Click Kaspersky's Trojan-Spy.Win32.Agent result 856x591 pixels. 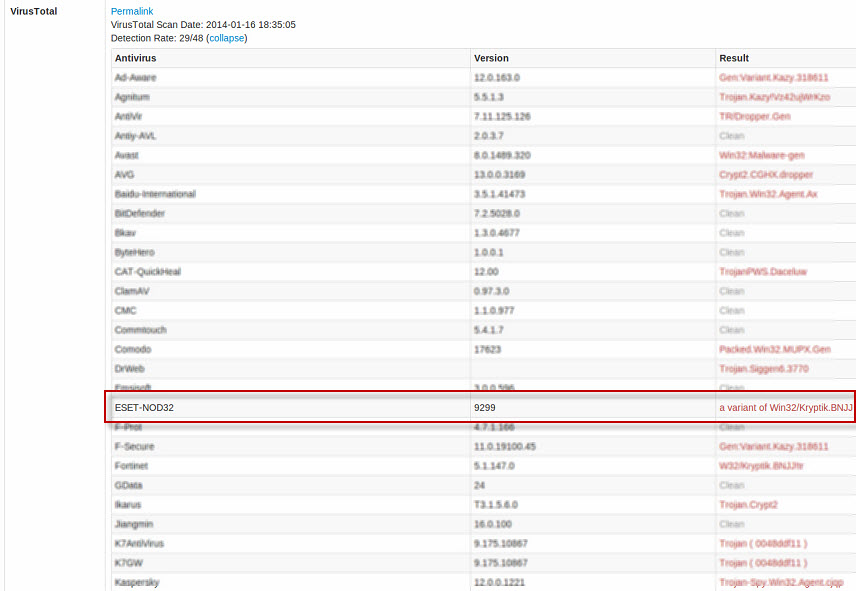781,582
